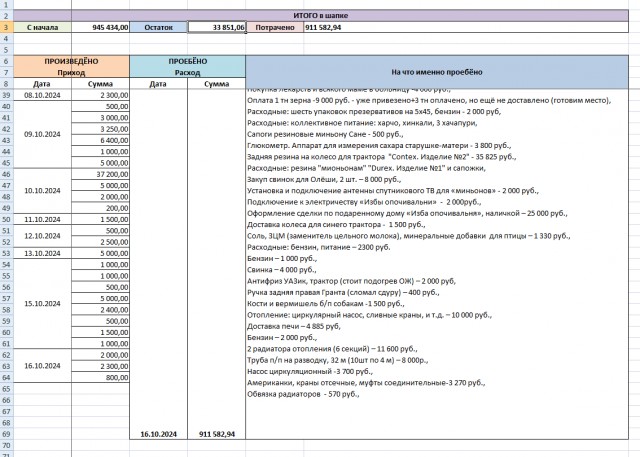Click the amount 2 500,00
The height and width of the screenshot is (457, 640).
(x=100, y=242)
